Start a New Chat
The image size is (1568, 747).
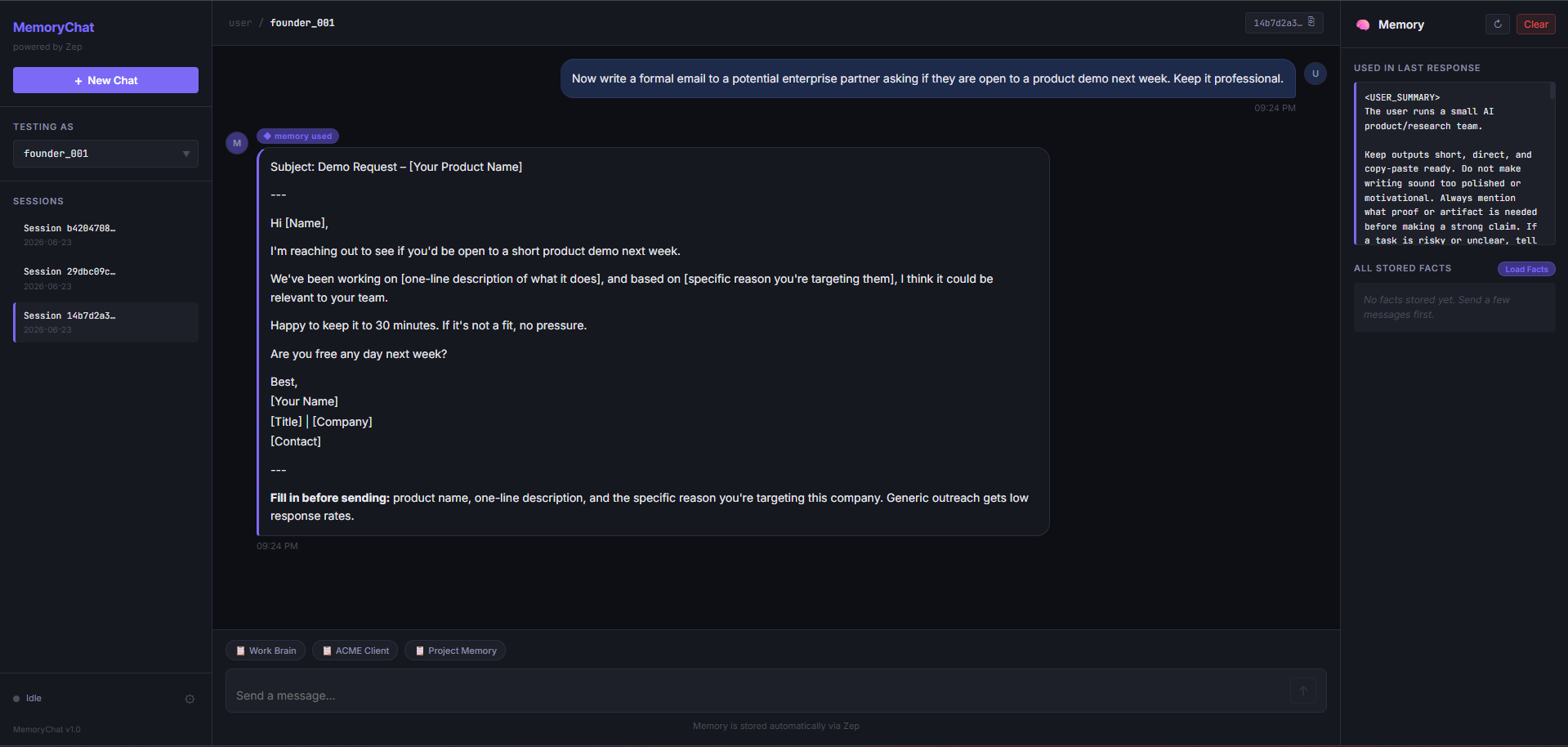coord(105,80)
